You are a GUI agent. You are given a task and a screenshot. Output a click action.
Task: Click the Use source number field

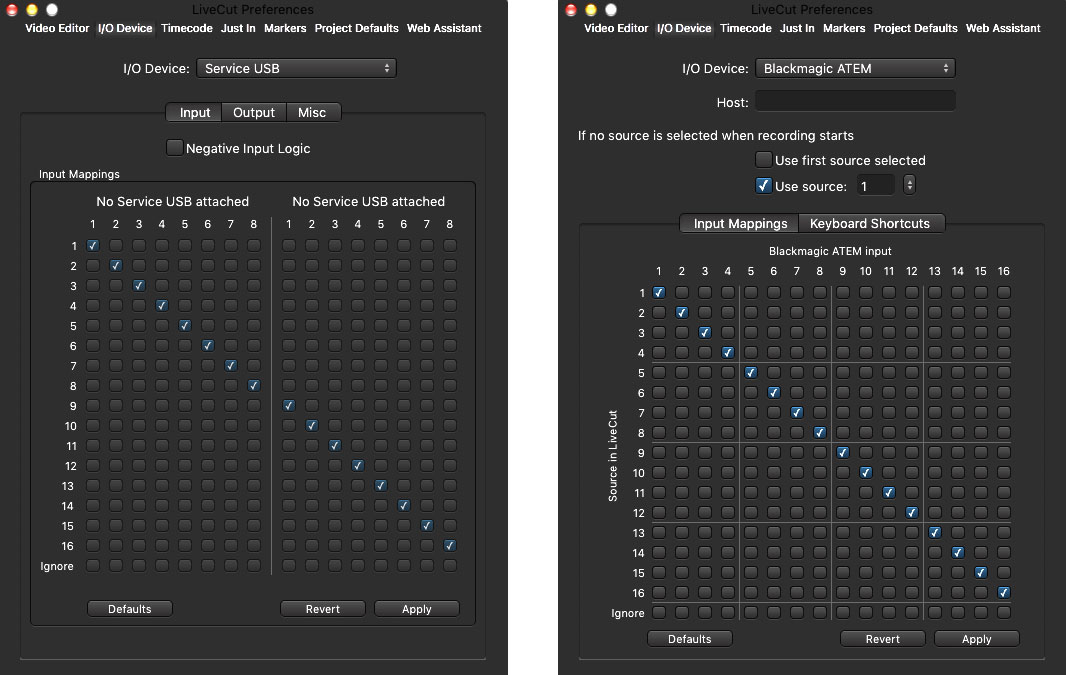tap(876, 186)
